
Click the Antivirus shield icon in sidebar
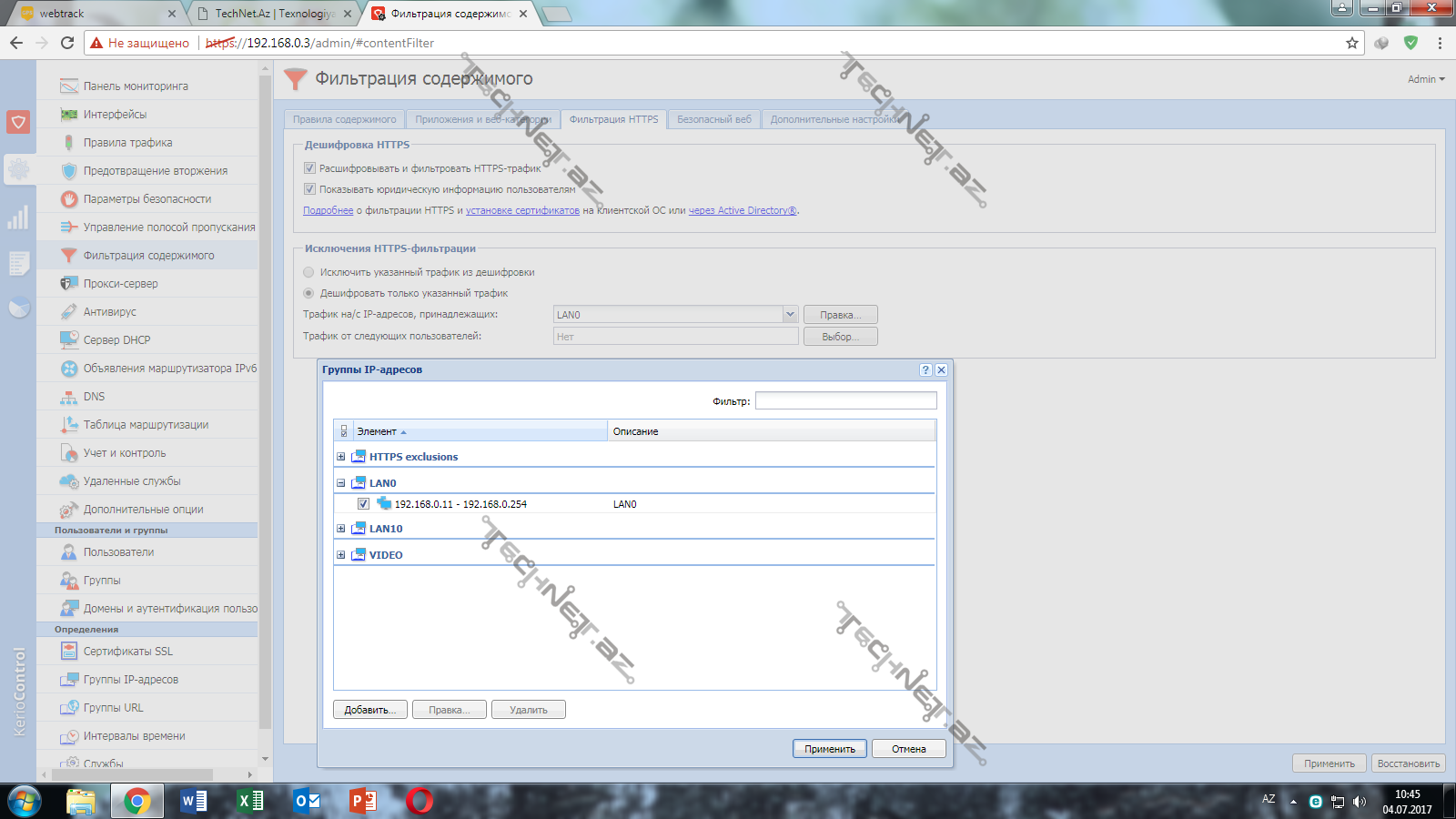point(68,312)
